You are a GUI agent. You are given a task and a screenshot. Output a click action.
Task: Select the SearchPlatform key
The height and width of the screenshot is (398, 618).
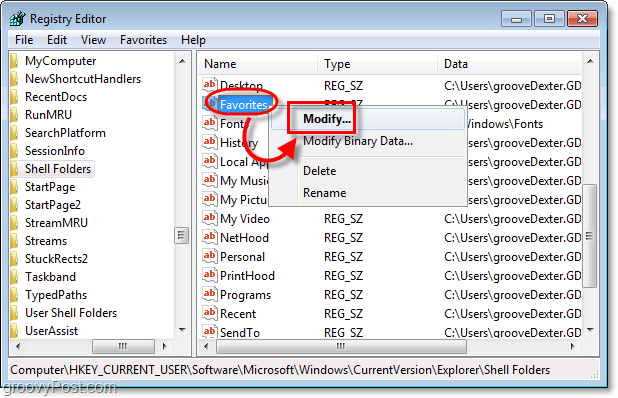[65, 133]
